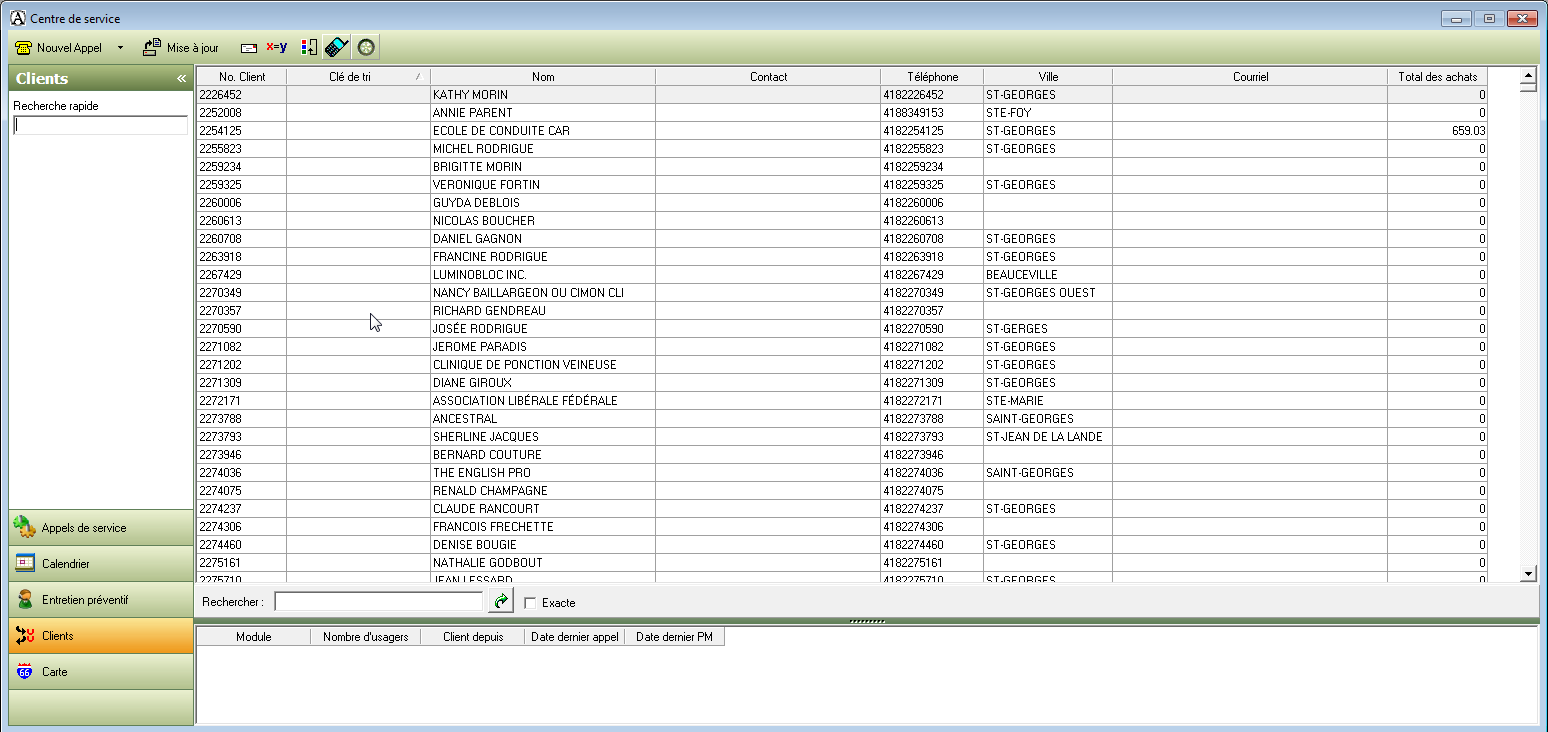Click the column export/transfer toolbar icon
Image resolution: width=1548 pixels, height=732 pixels.
309,47
